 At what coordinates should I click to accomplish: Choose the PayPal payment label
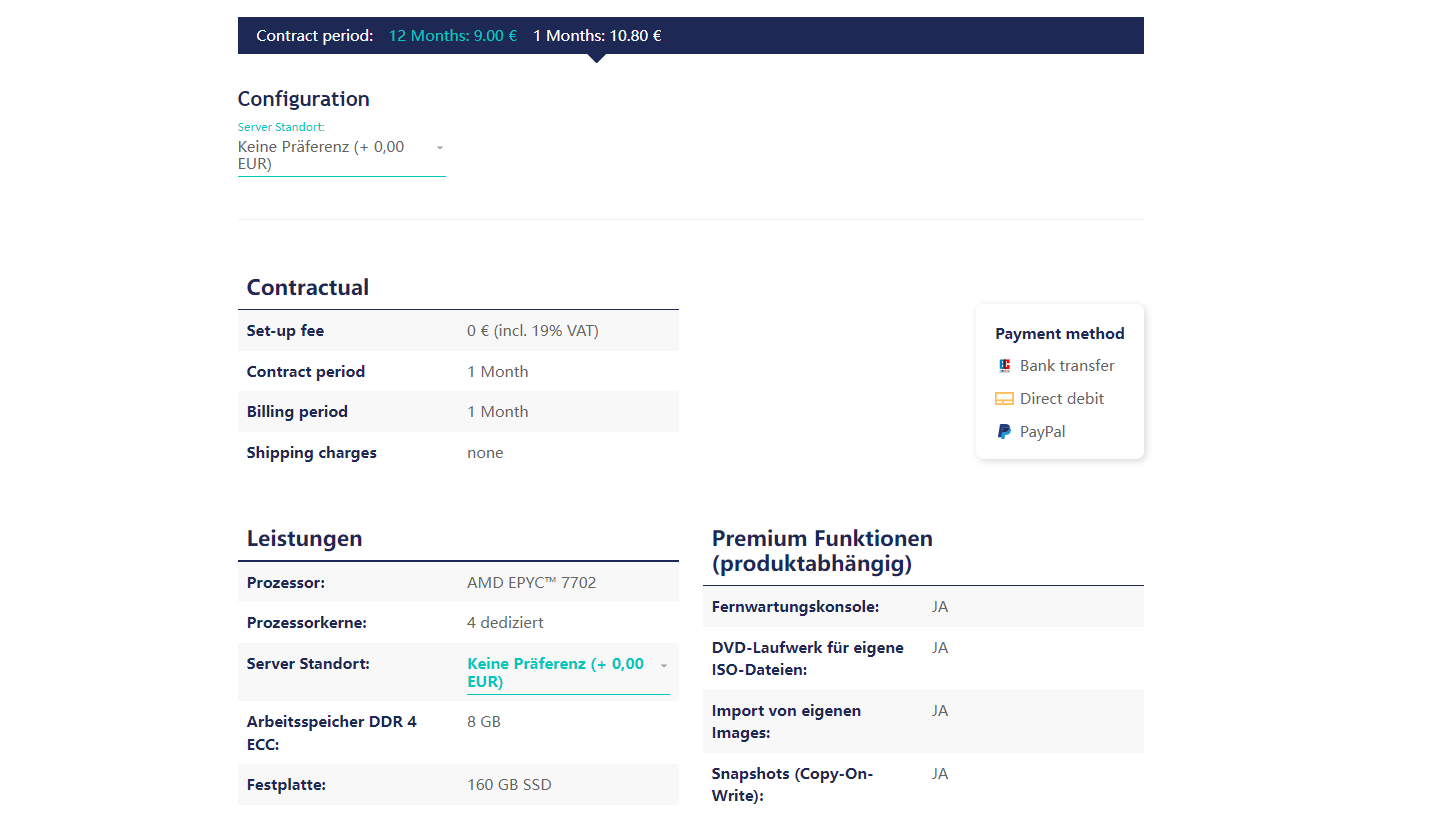(x=1042, y=432)
